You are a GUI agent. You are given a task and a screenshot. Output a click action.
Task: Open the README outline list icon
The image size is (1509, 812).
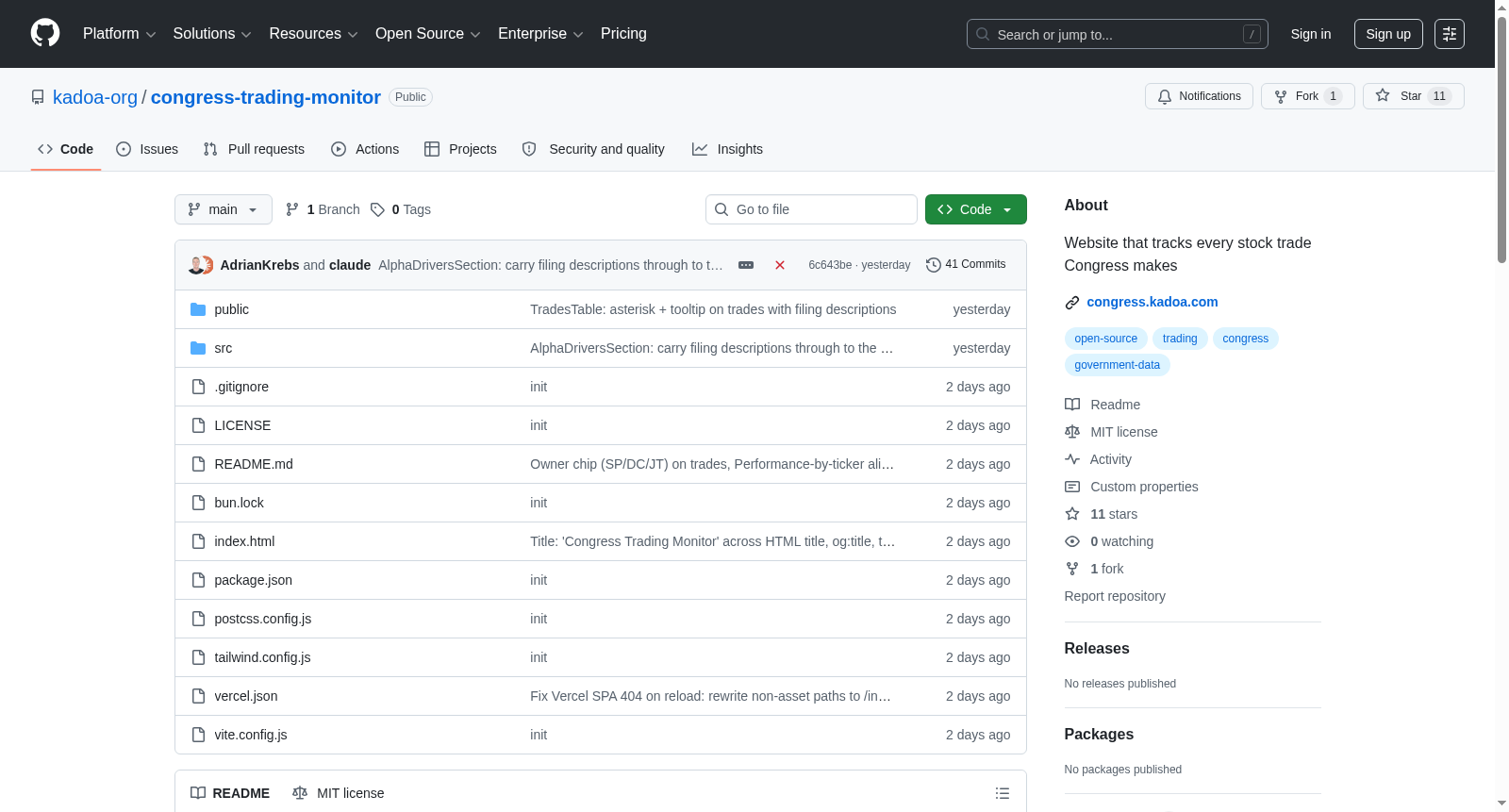[1003, 793]
